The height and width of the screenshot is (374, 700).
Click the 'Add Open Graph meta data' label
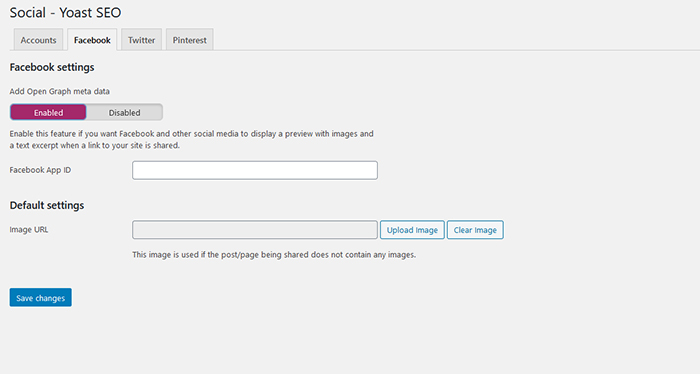(x=59, y=91)
